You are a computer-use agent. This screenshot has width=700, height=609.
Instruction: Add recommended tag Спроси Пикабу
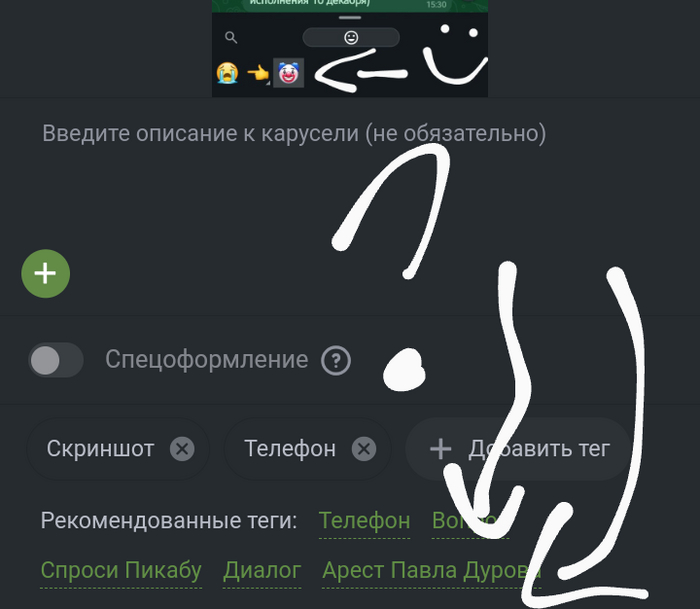[x=121, y=570]
